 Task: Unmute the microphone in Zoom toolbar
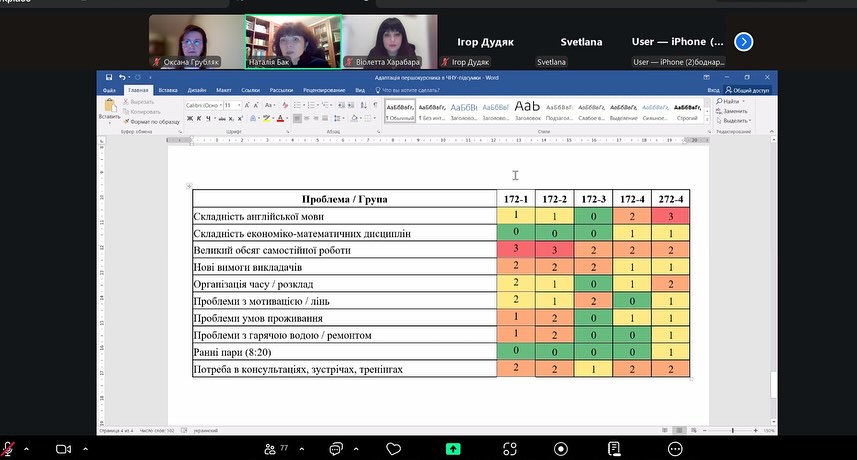coord(9,448)
